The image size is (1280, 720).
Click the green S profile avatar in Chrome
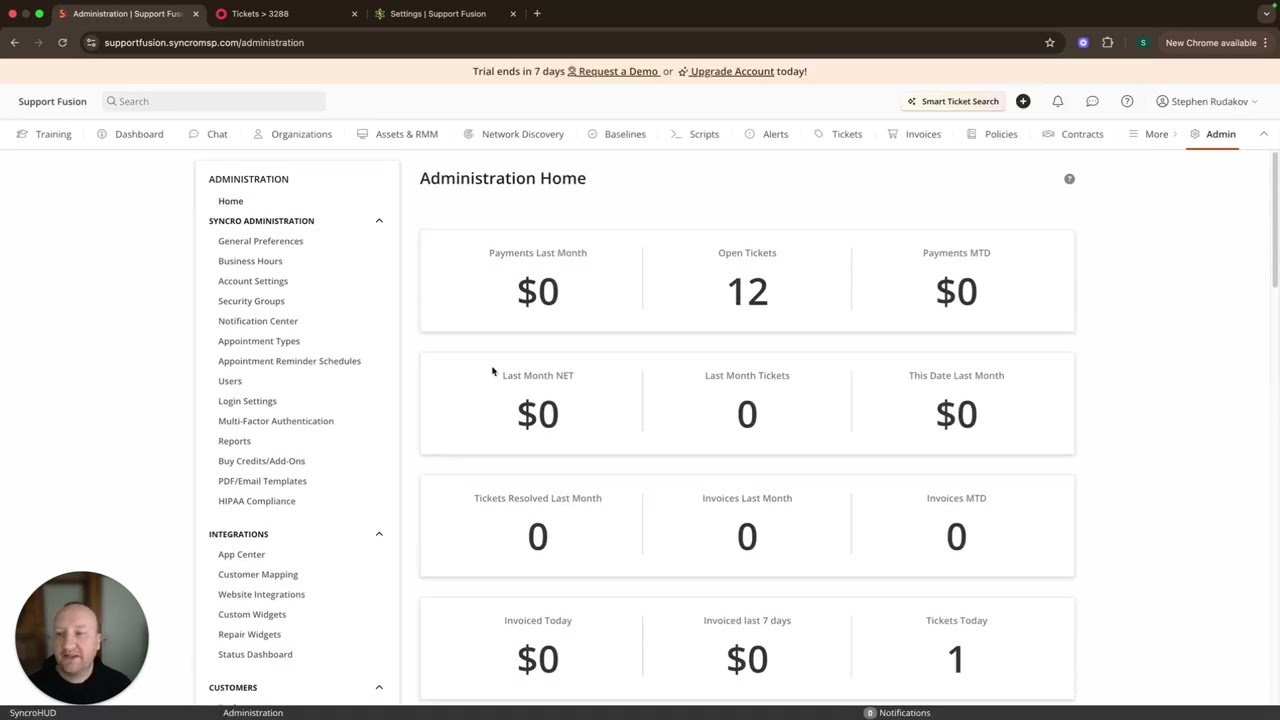pyautogui.click(x=1143, y=43)
